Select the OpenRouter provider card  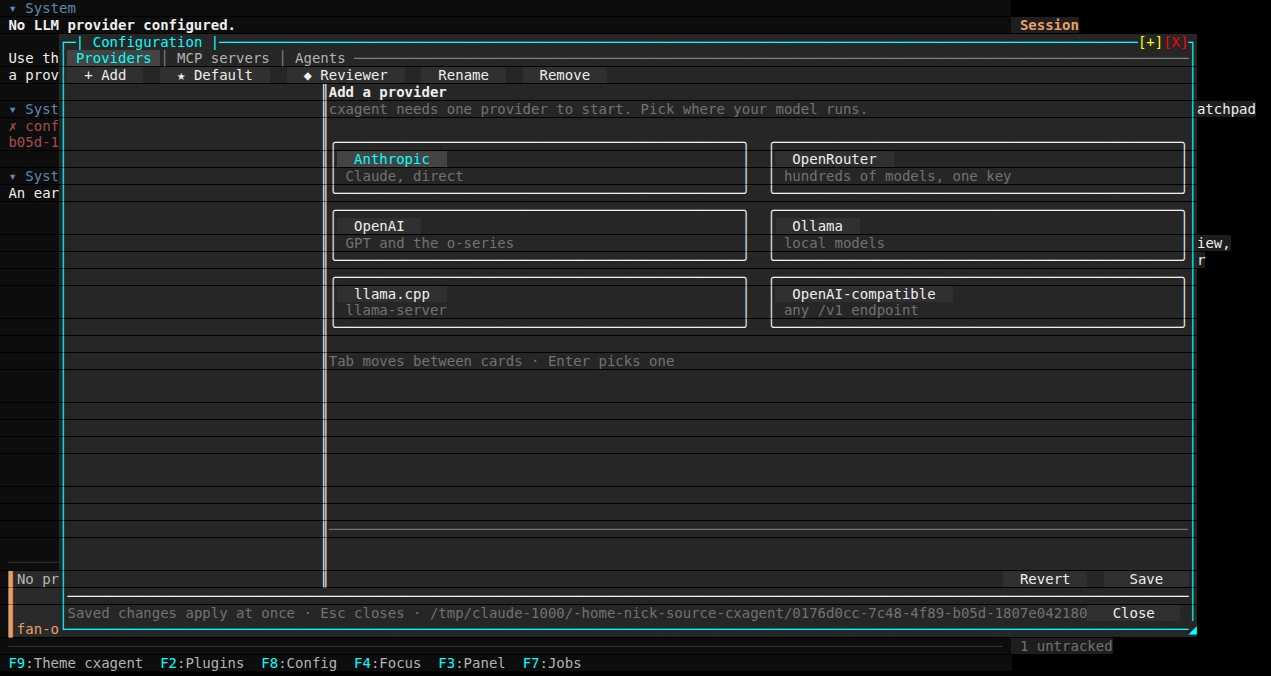[x=978, y=168]
